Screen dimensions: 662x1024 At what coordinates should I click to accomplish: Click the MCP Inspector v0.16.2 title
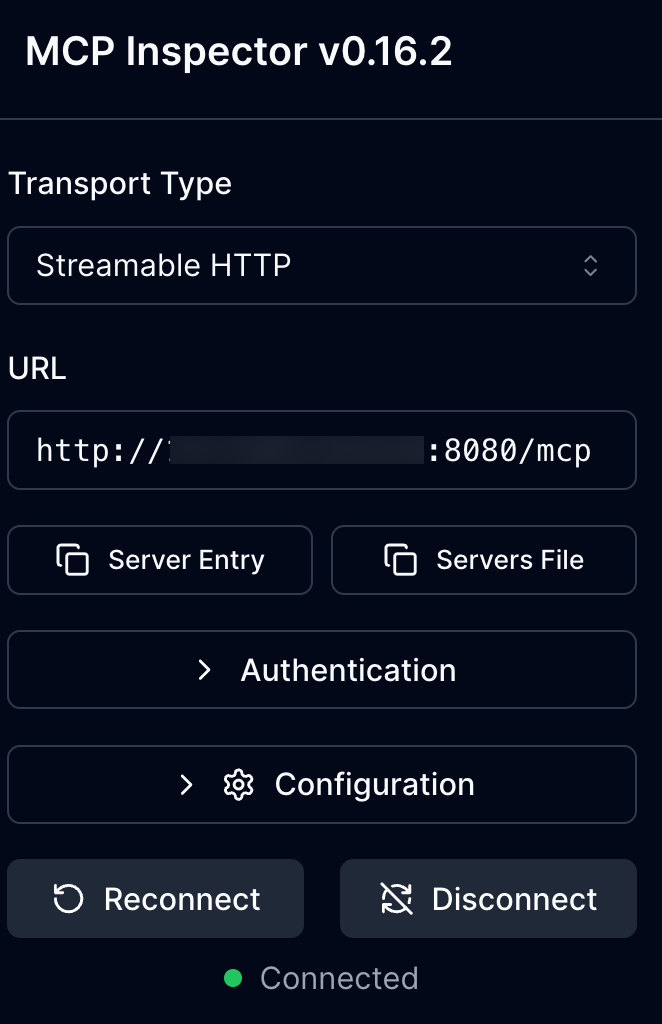click(x=239, y=52)
